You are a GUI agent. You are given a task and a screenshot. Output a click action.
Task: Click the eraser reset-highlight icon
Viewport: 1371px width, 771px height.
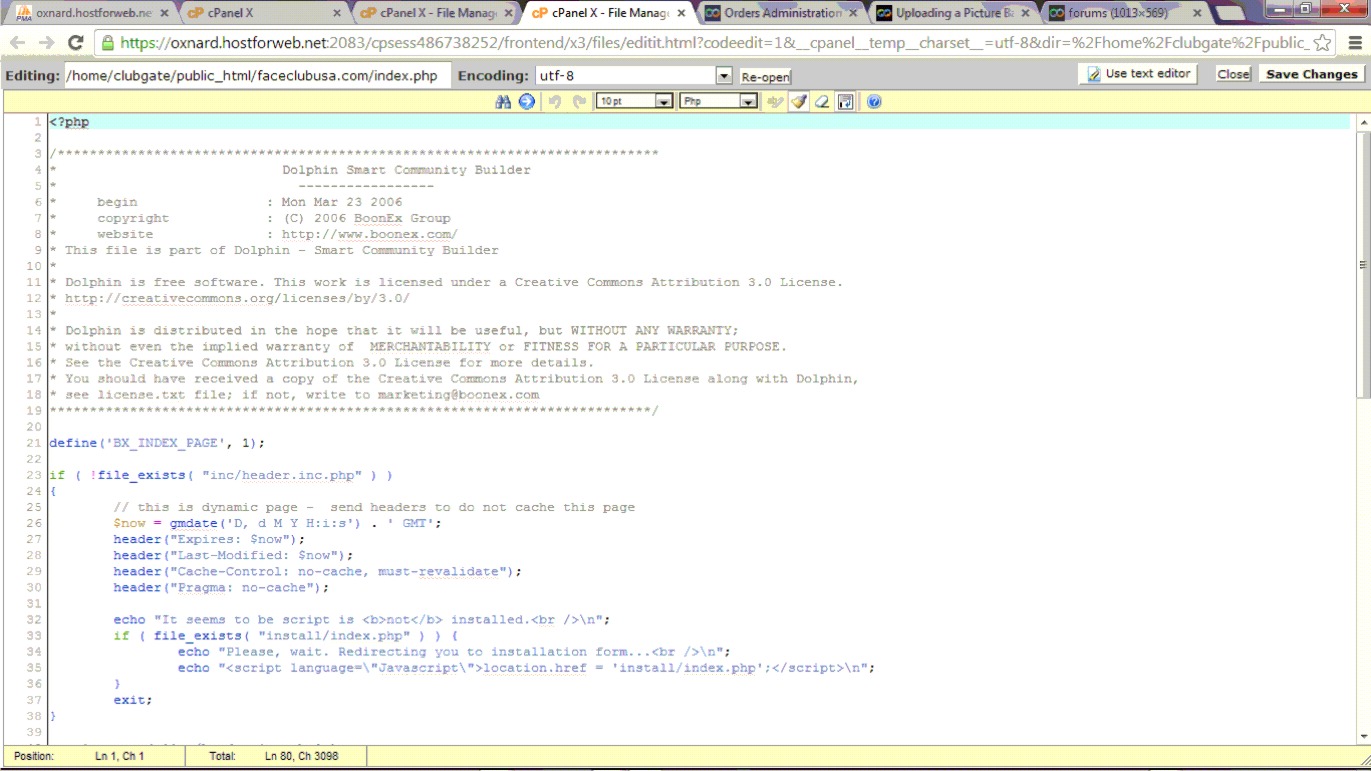click(822, 102)
